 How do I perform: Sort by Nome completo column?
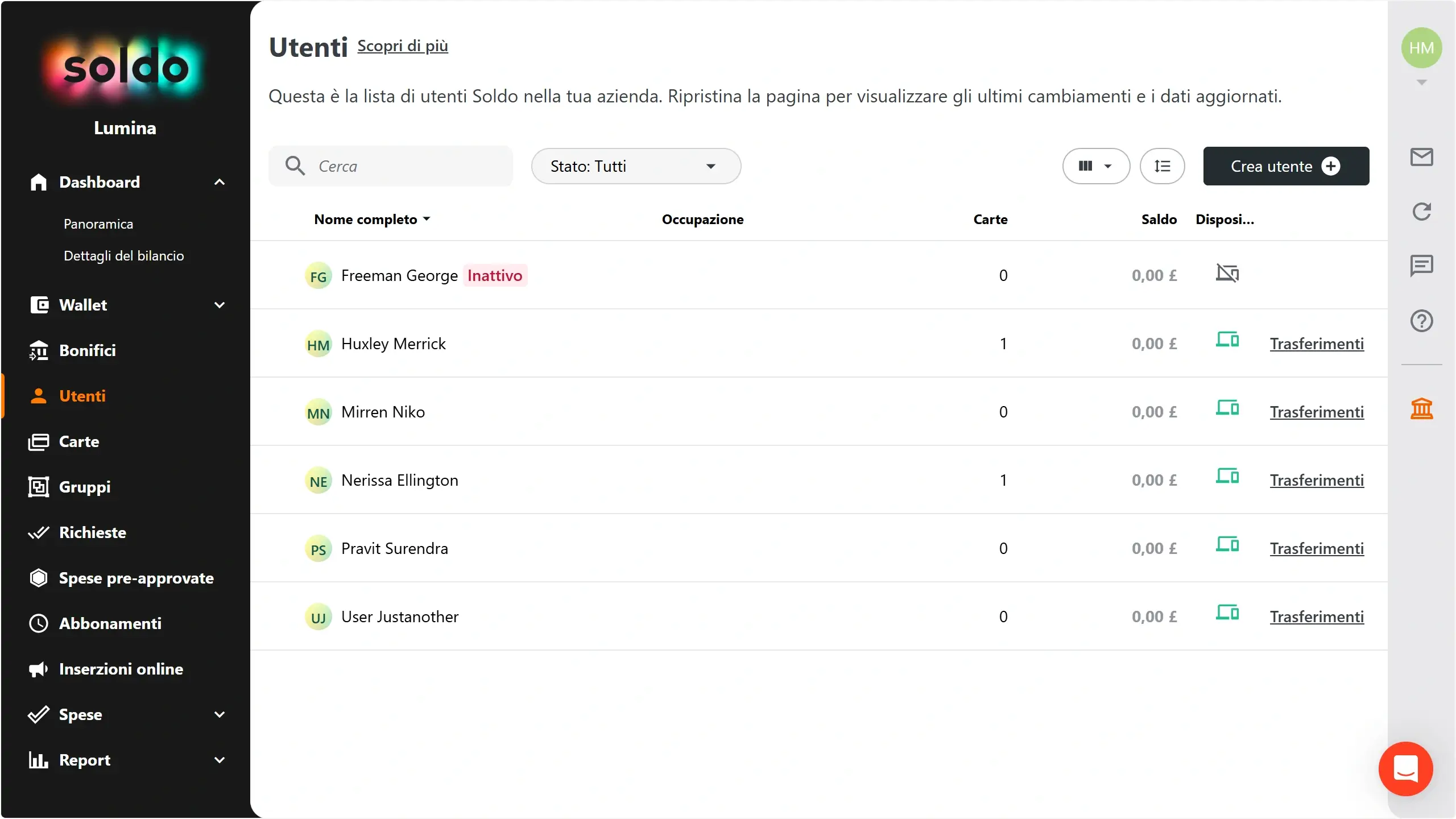click(372, 220)
